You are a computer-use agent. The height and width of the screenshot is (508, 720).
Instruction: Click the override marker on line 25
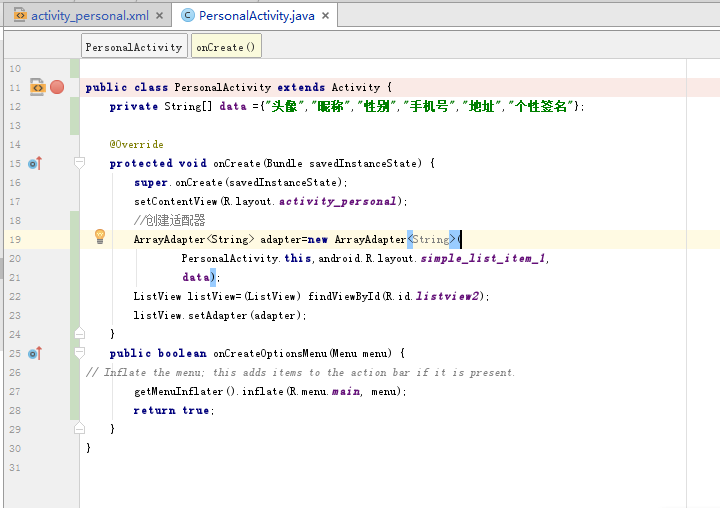(34, 353)
